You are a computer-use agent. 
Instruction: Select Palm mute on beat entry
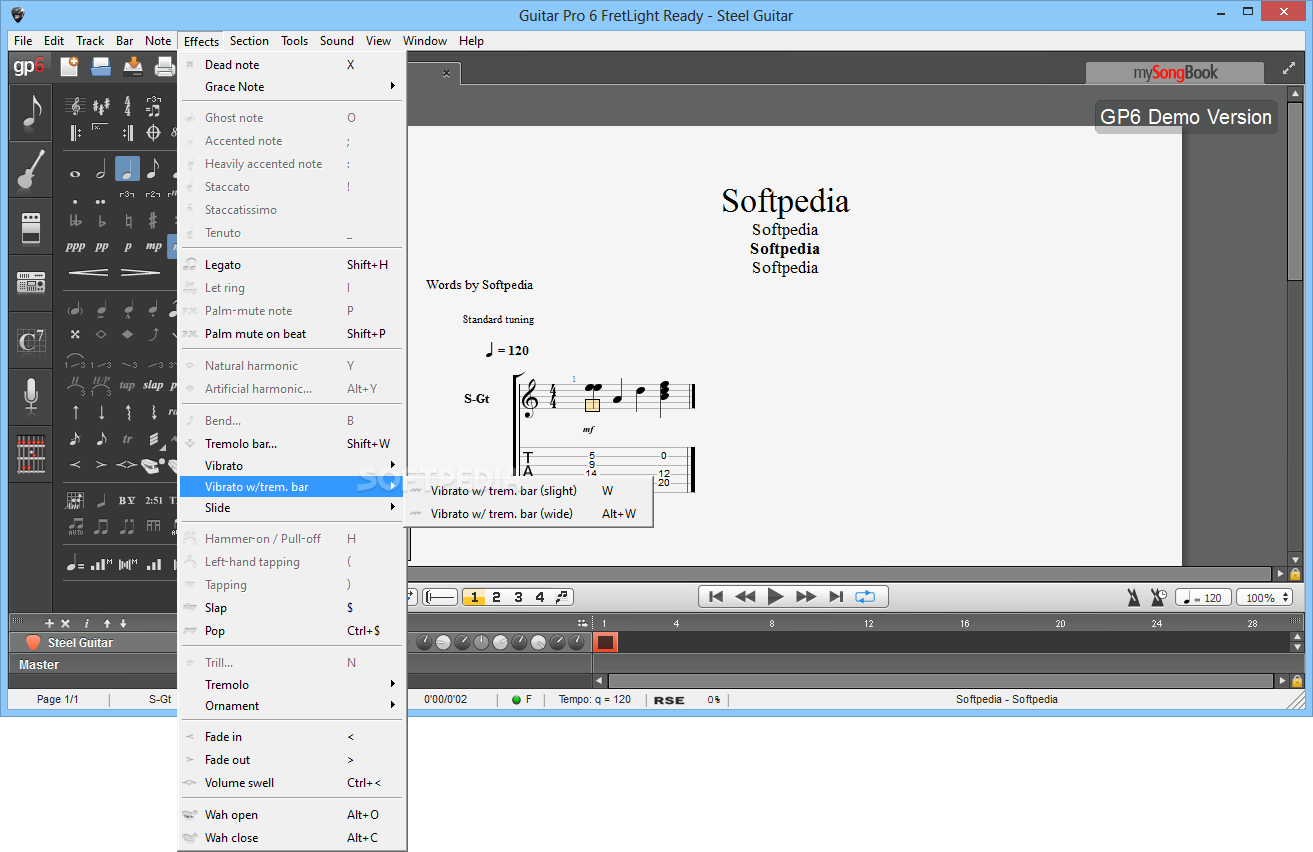(292, 334)
